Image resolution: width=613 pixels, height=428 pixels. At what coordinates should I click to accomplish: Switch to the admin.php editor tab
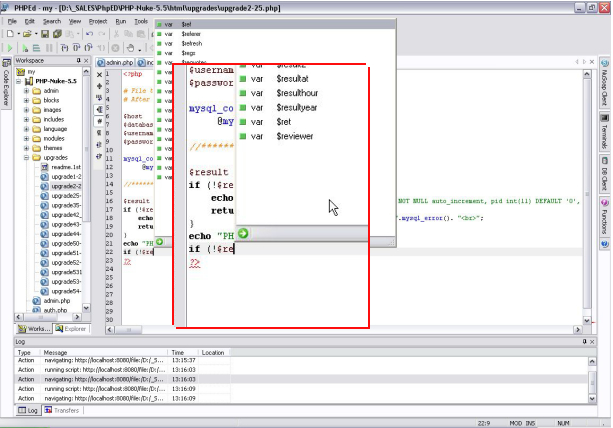[115, 63]
